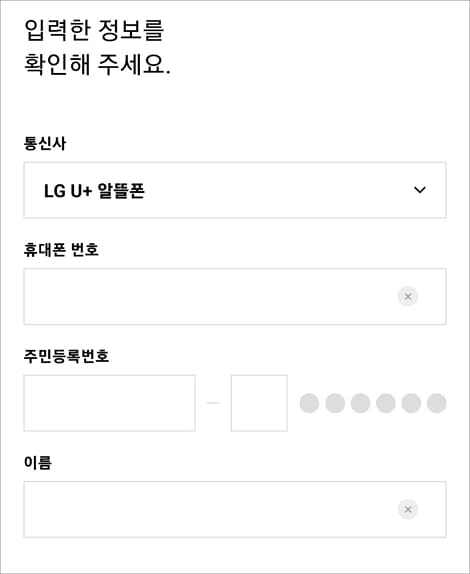Click the 주민등록번호 field label
Screen dimensions: 470x574
[66, 356]
